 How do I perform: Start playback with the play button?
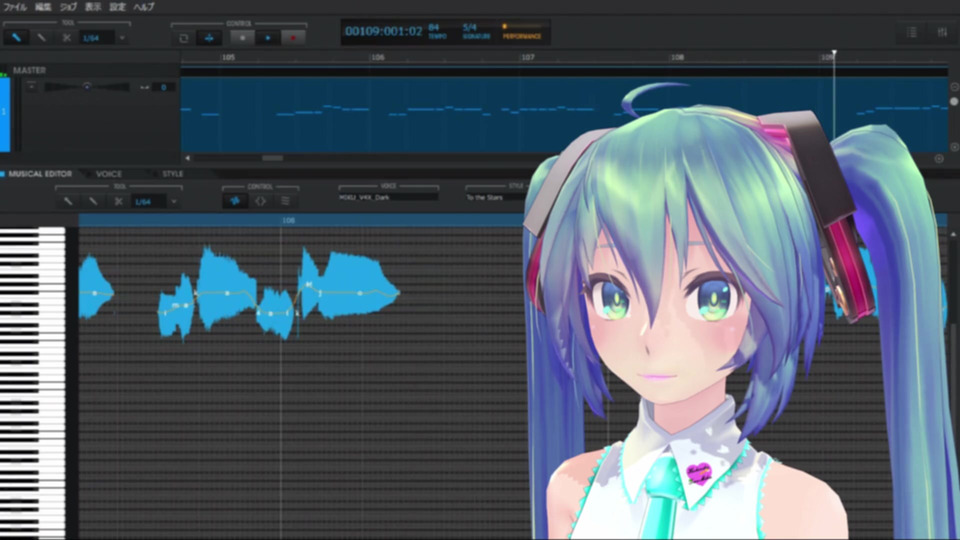click(268, 38)
